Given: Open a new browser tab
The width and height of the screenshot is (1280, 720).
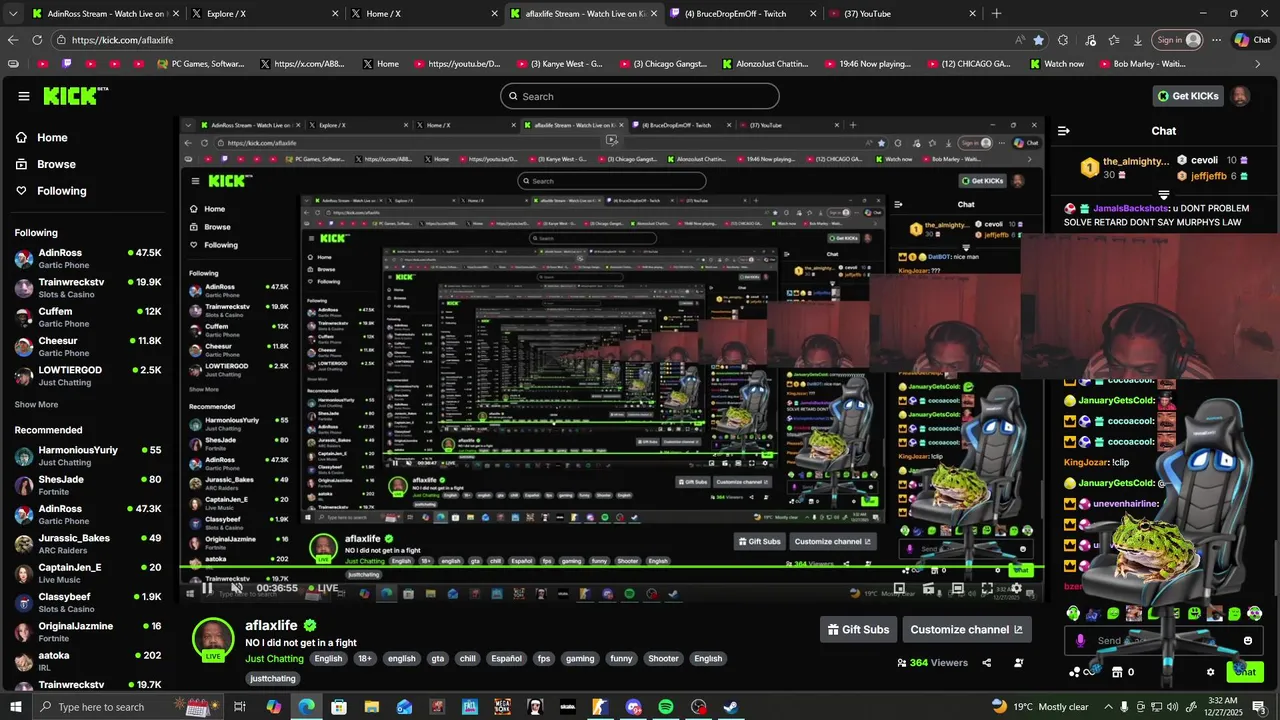Looking at the screenshot, I should (996, 14).
